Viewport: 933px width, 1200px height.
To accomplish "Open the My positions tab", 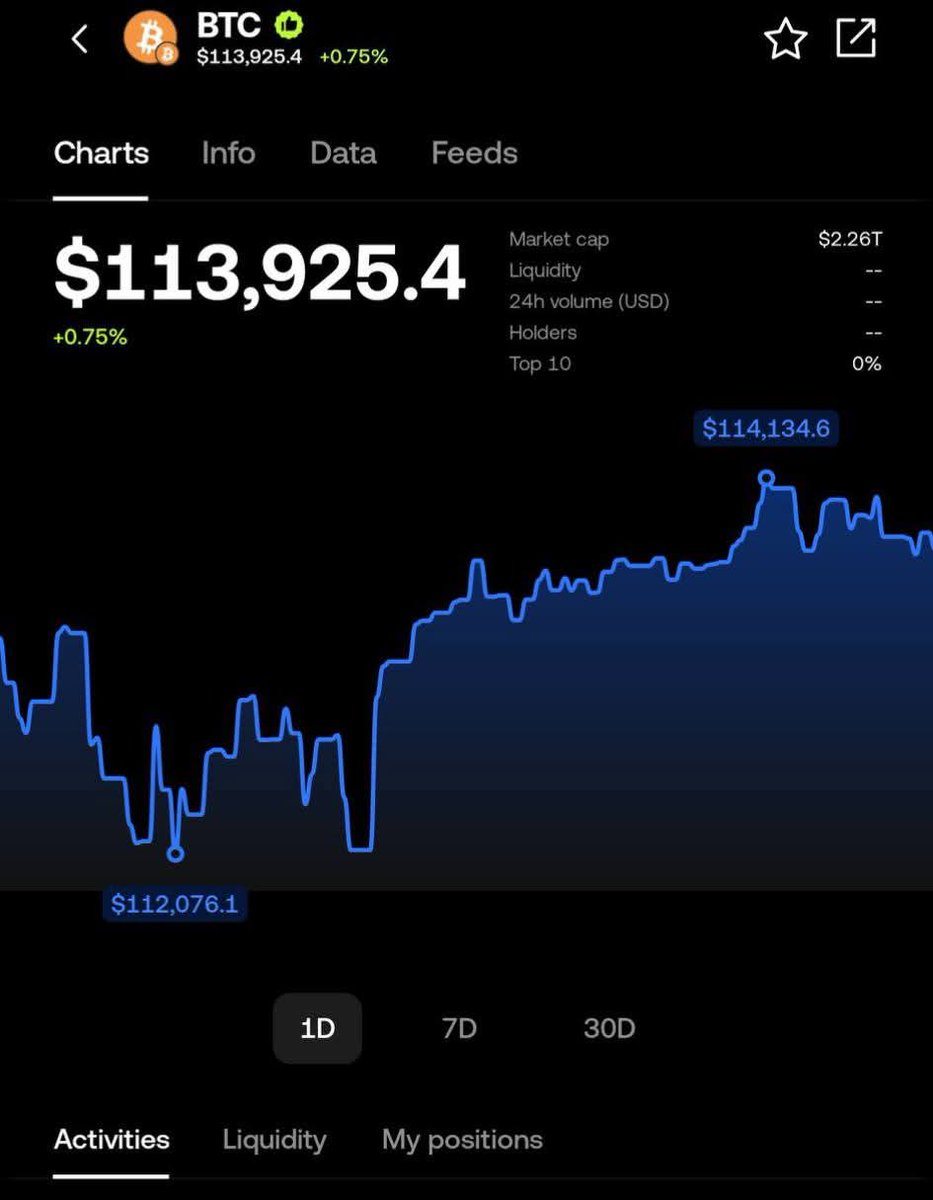I will (x=462, y=1140).
